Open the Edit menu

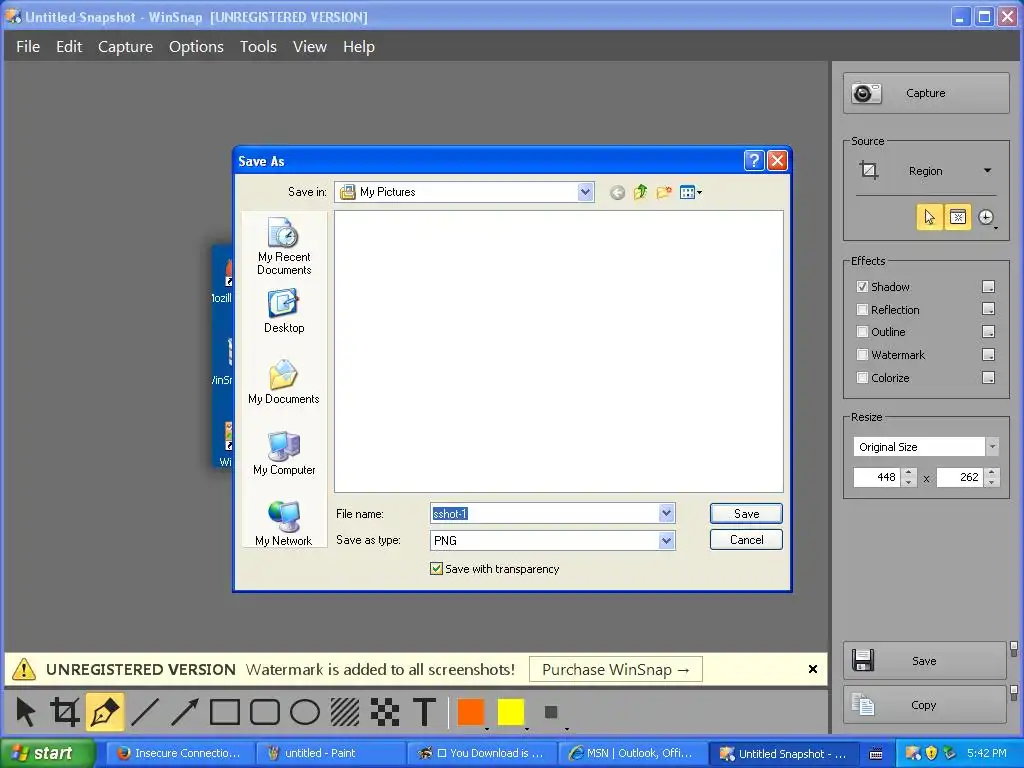click(x=69, y=46)
